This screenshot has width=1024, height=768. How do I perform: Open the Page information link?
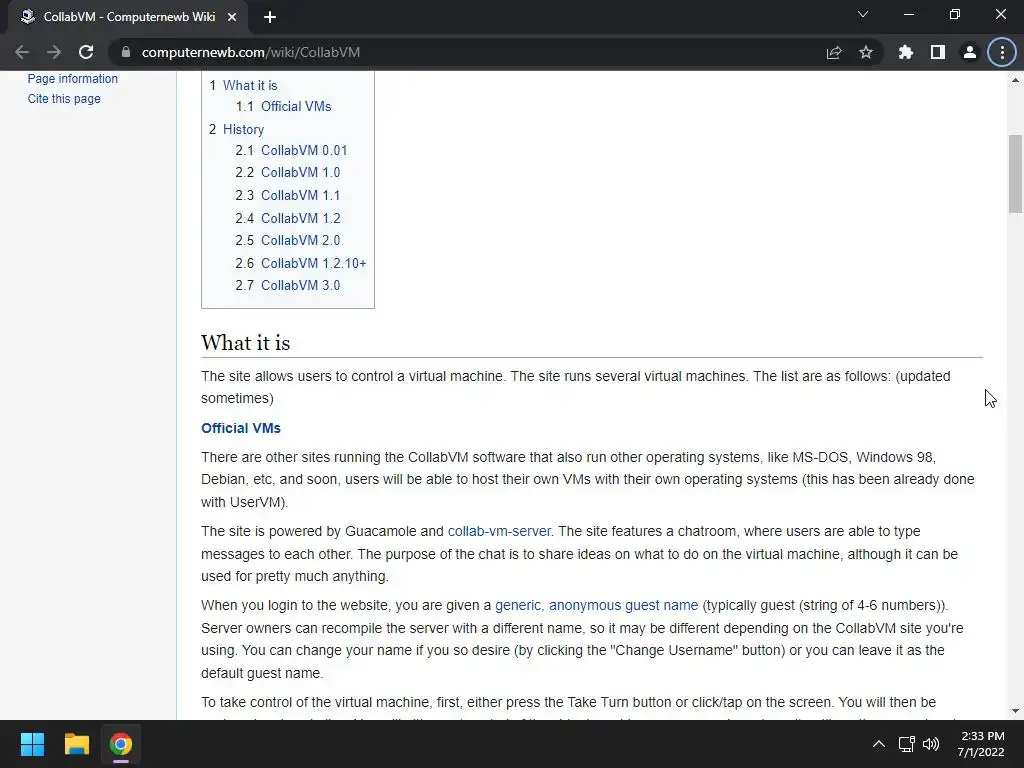click(72, 78)
